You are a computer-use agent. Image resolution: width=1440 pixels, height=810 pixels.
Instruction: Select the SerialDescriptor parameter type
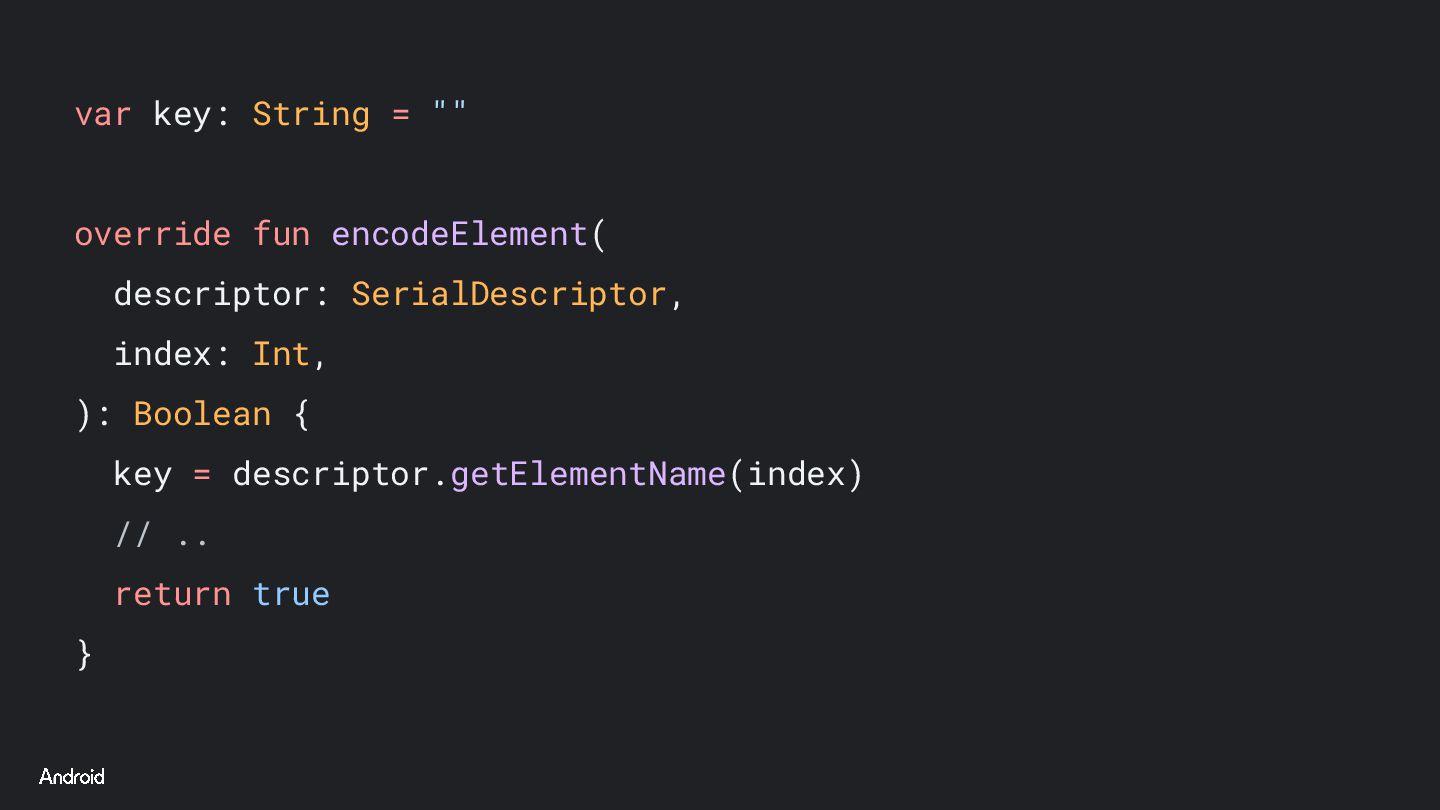click(x=508, y=294)
